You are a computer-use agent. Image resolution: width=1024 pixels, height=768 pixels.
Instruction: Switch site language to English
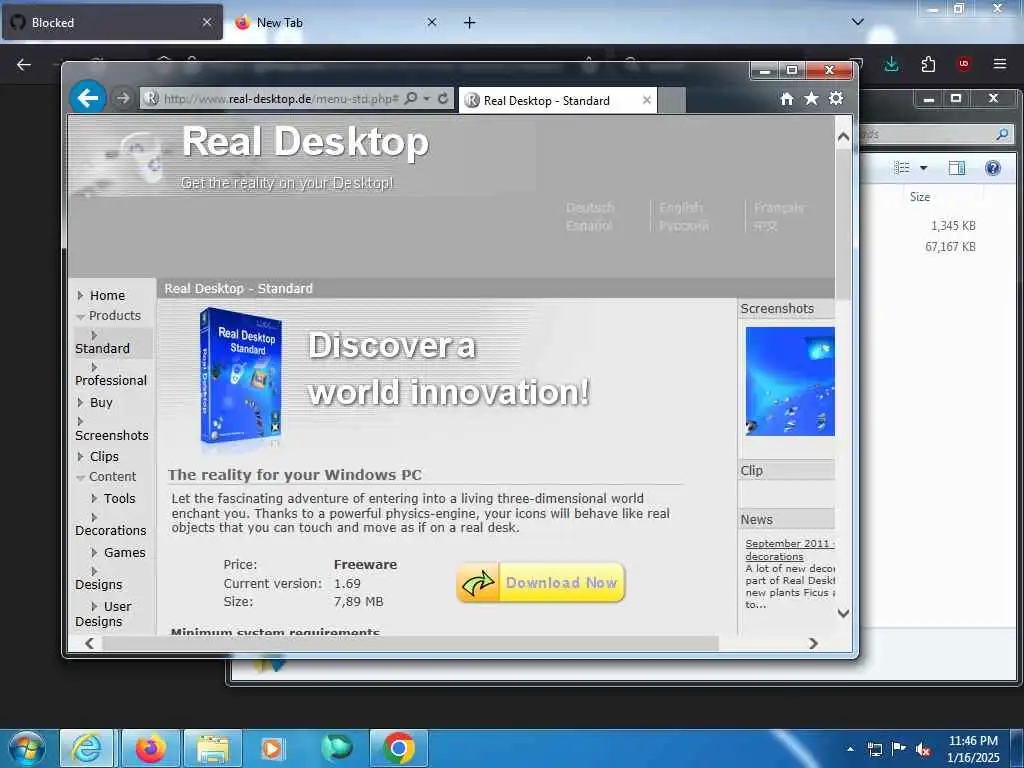(x=681, y=208)
